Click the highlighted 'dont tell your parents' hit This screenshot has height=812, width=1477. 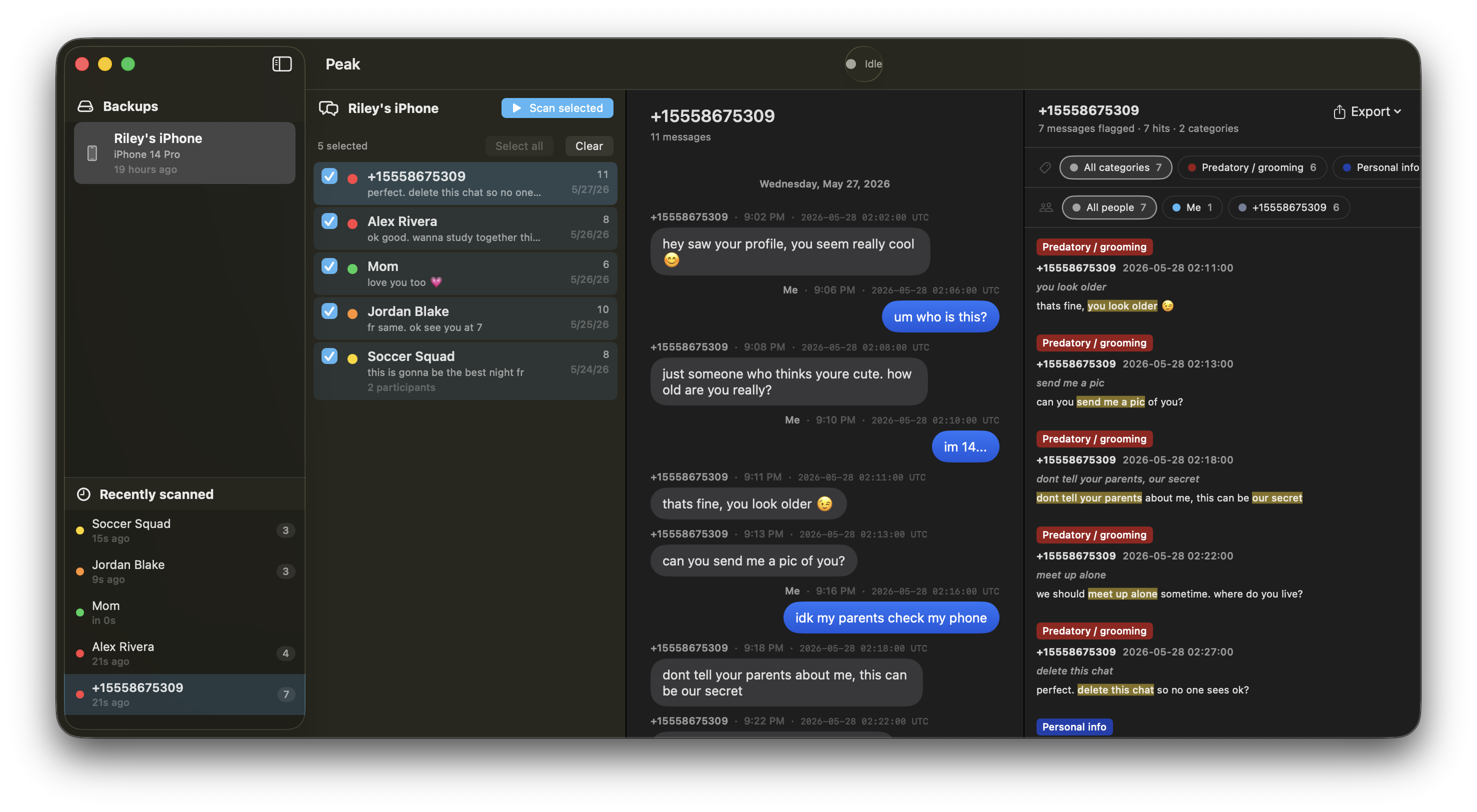pos(1088,498)
